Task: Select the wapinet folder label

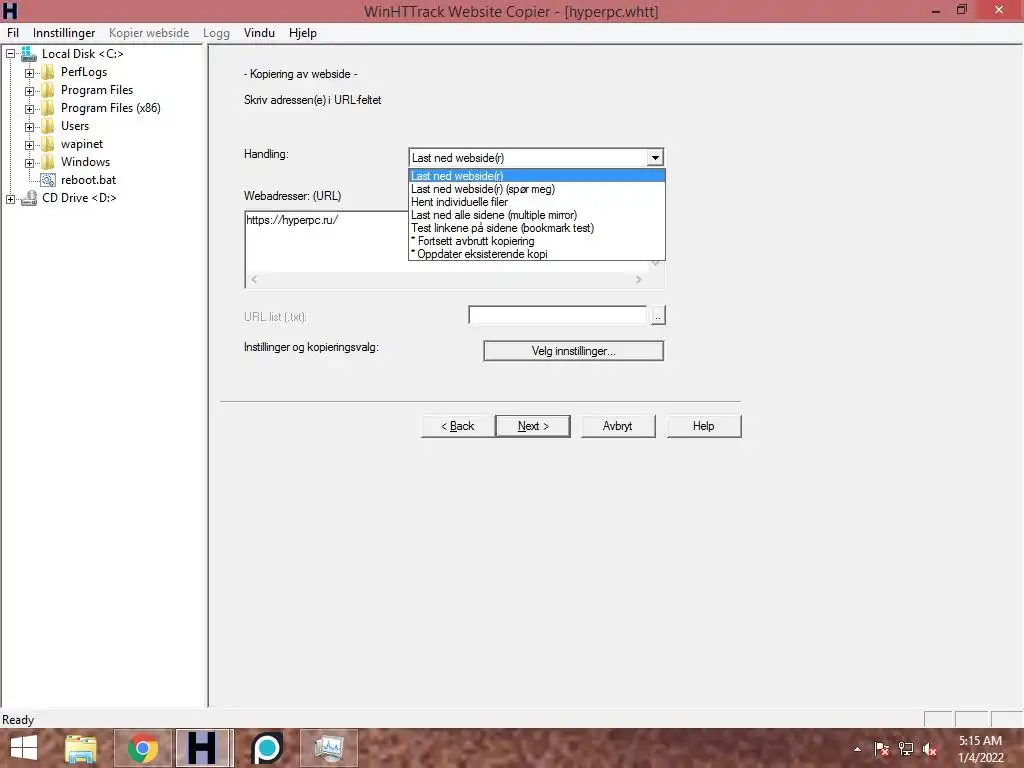Action: point(82,144)
